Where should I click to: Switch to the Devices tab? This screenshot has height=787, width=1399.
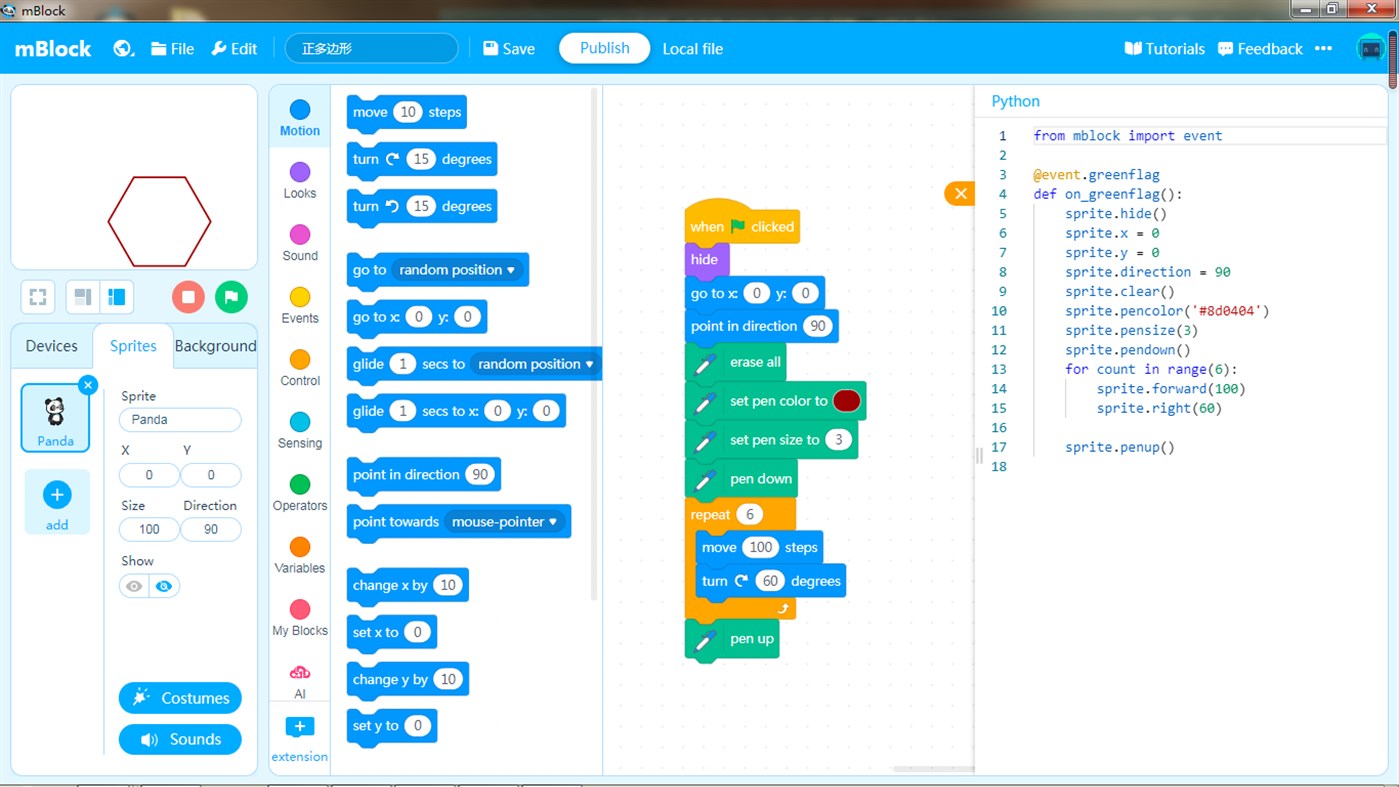(x=51, y=346)
